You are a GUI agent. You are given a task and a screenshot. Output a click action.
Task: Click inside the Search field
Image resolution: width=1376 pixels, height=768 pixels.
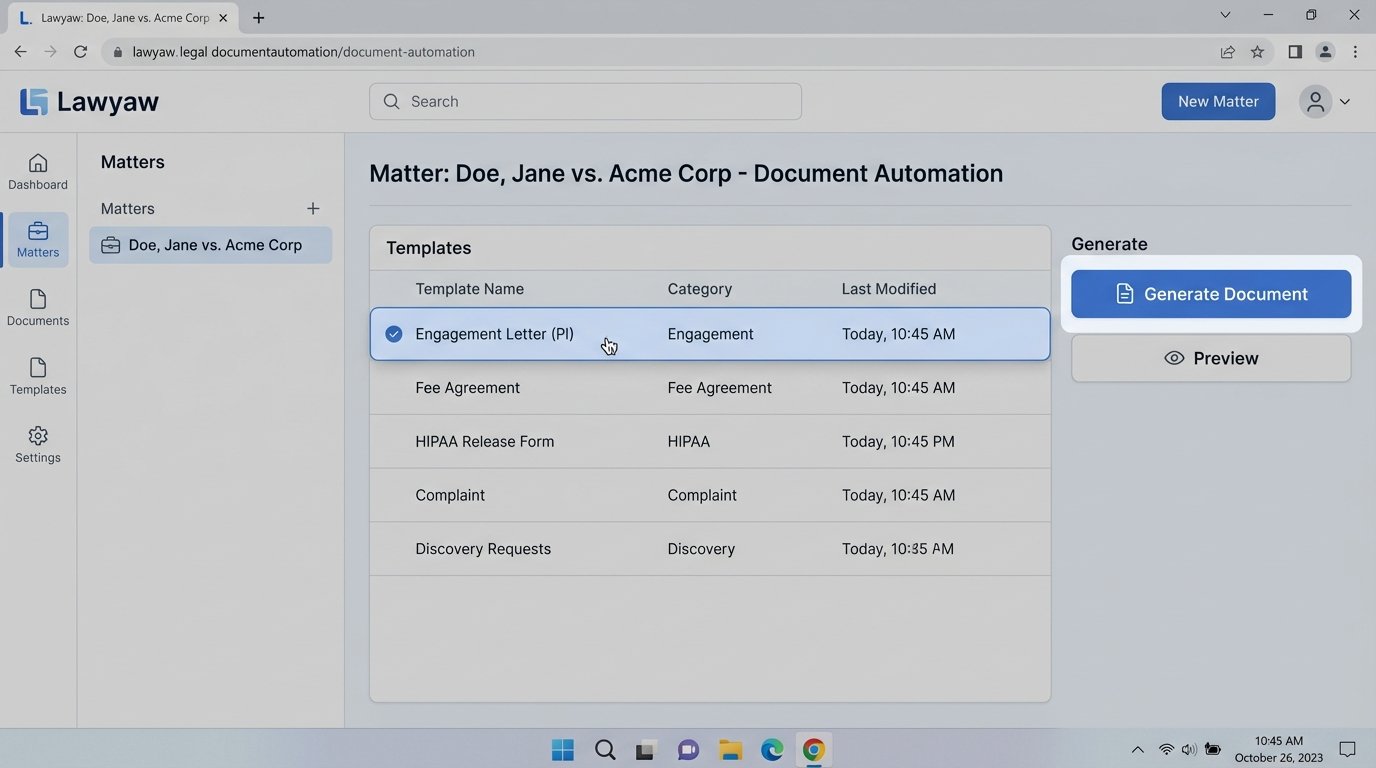(x=585, y=101)
